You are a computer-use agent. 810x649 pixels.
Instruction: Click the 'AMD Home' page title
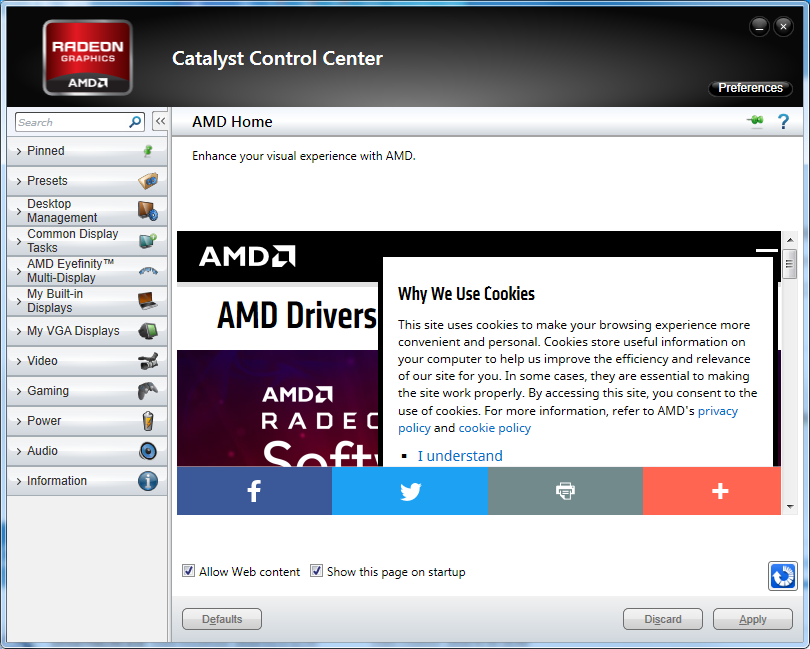point(232,121)
